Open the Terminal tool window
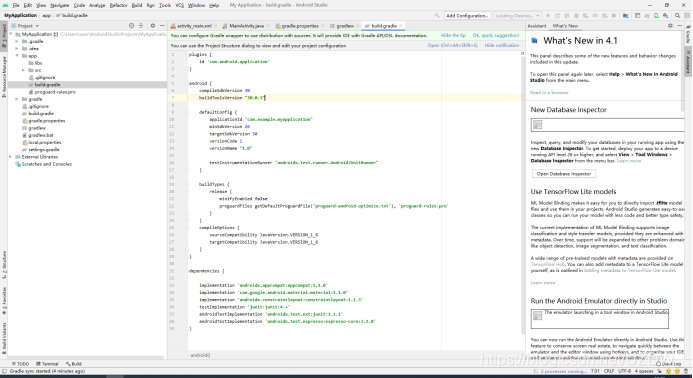This screenshot has height=378, width=693. click(x=47, y=364)
